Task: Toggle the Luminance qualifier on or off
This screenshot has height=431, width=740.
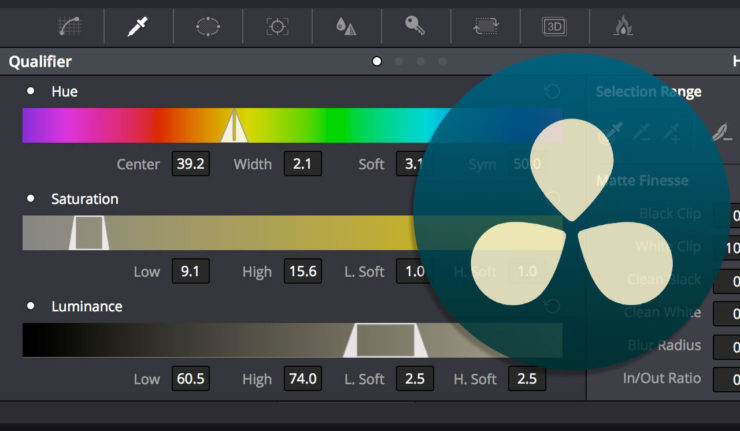Action: coord(31,306)
